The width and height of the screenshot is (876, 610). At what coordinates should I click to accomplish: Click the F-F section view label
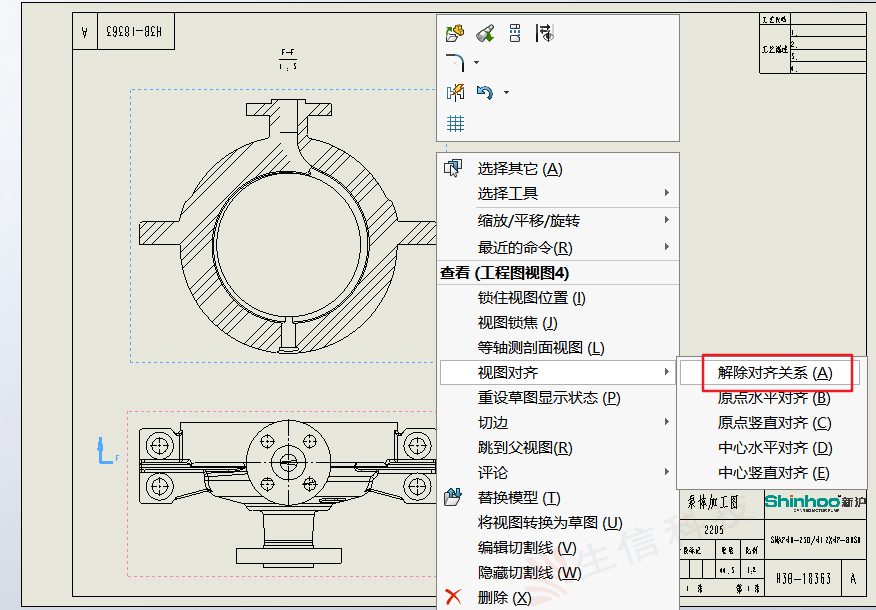(288, 59)
